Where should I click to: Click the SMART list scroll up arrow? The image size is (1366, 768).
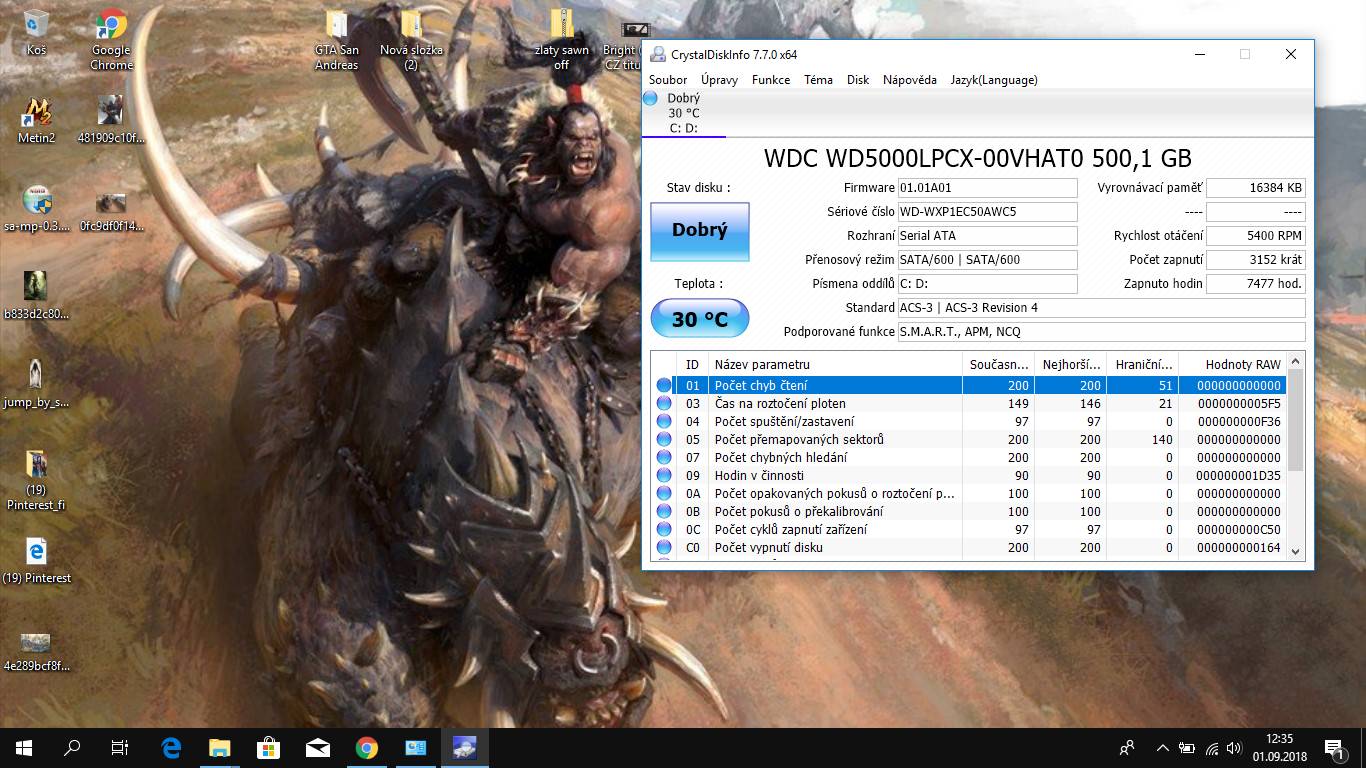1296,361
